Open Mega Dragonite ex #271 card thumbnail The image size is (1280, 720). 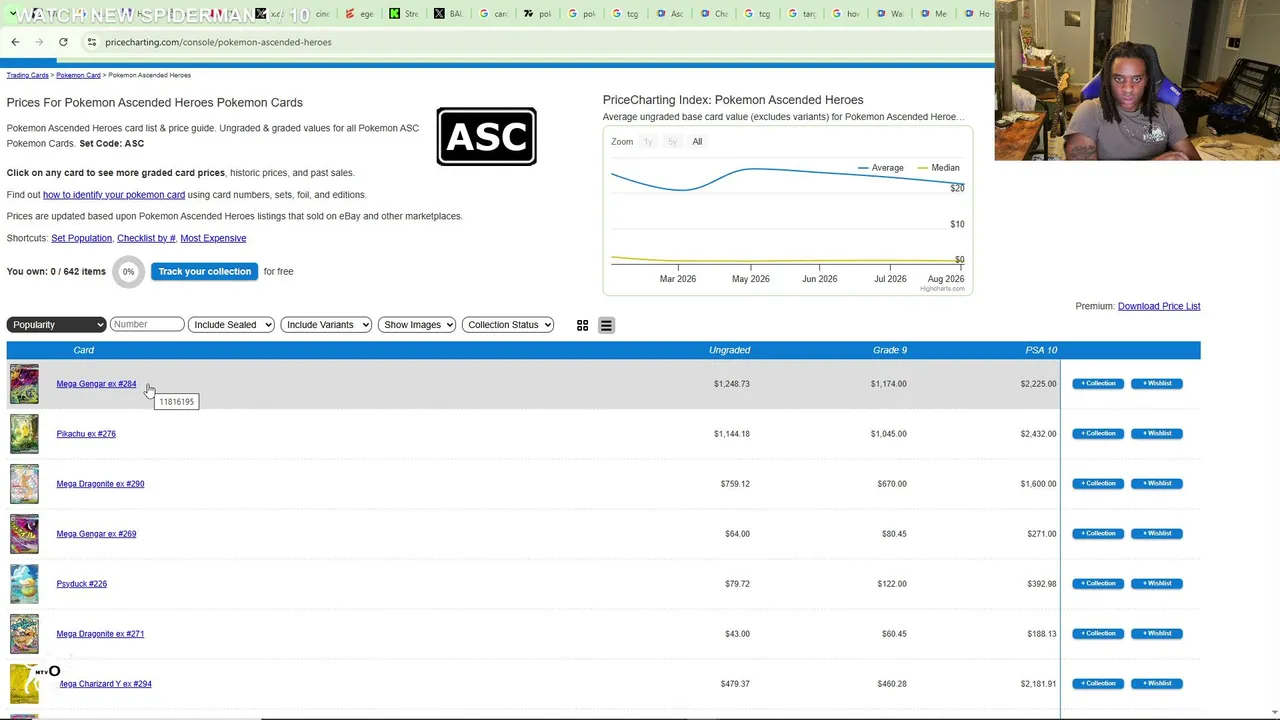(24, 634)
